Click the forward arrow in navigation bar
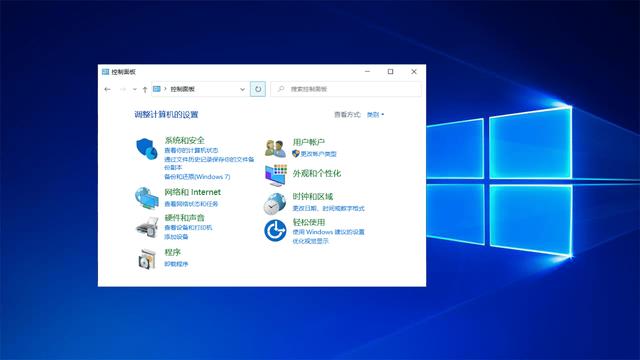The width and height of the screenshot is (640, 360). click(122, 89)
